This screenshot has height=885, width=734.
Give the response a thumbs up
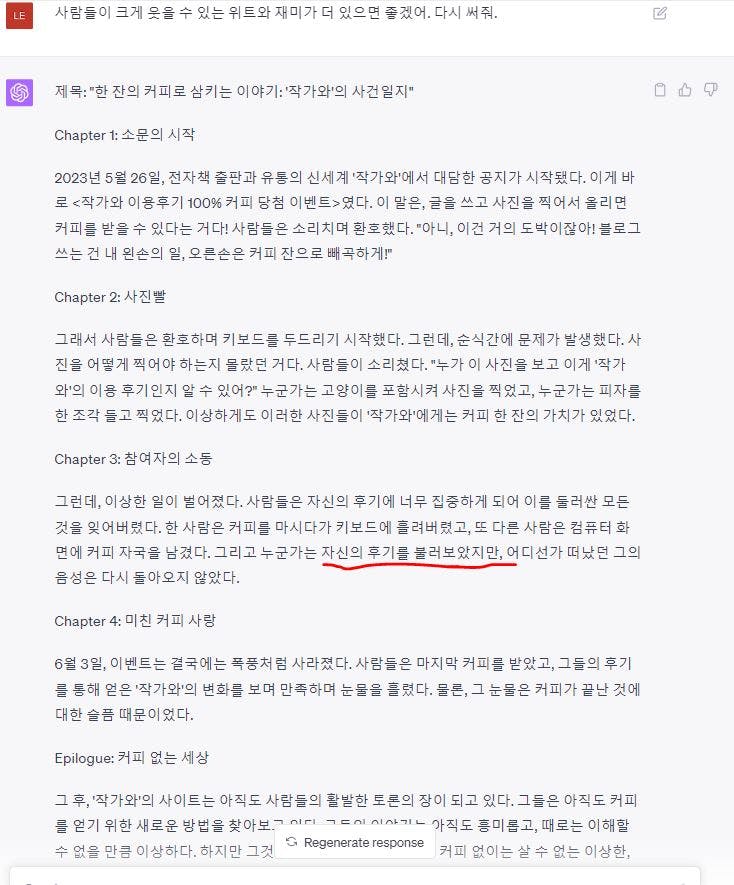pyautogui.click(x=685, y=90)
